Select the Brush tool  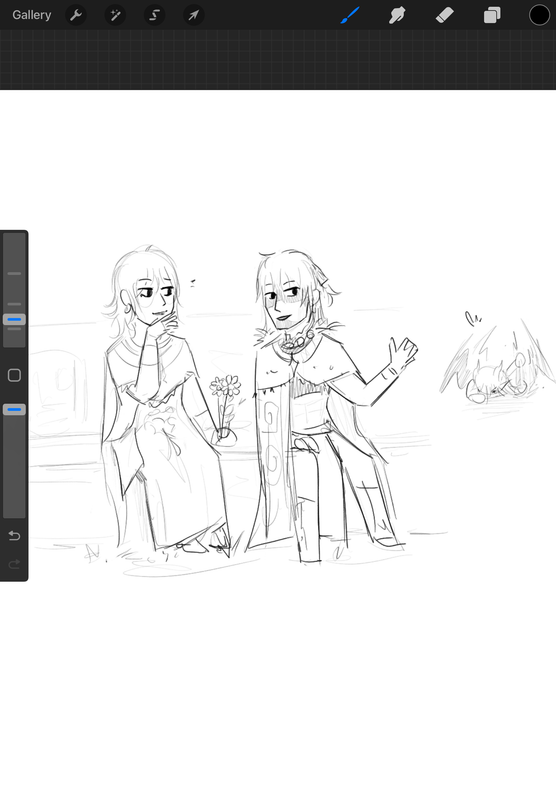[350, 15]
